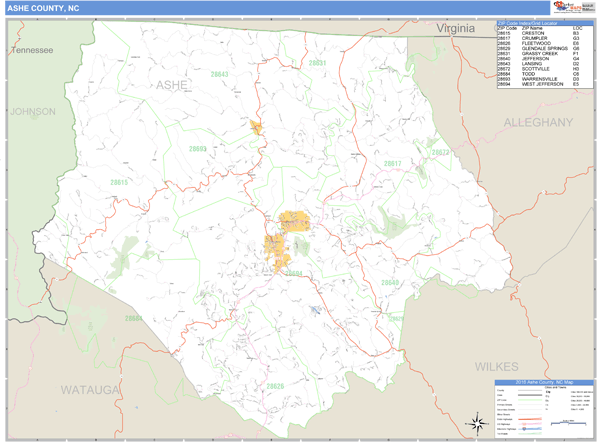Click the ZIP code 28617 map label
The image size is (600, 442).
tap(392, 163)
